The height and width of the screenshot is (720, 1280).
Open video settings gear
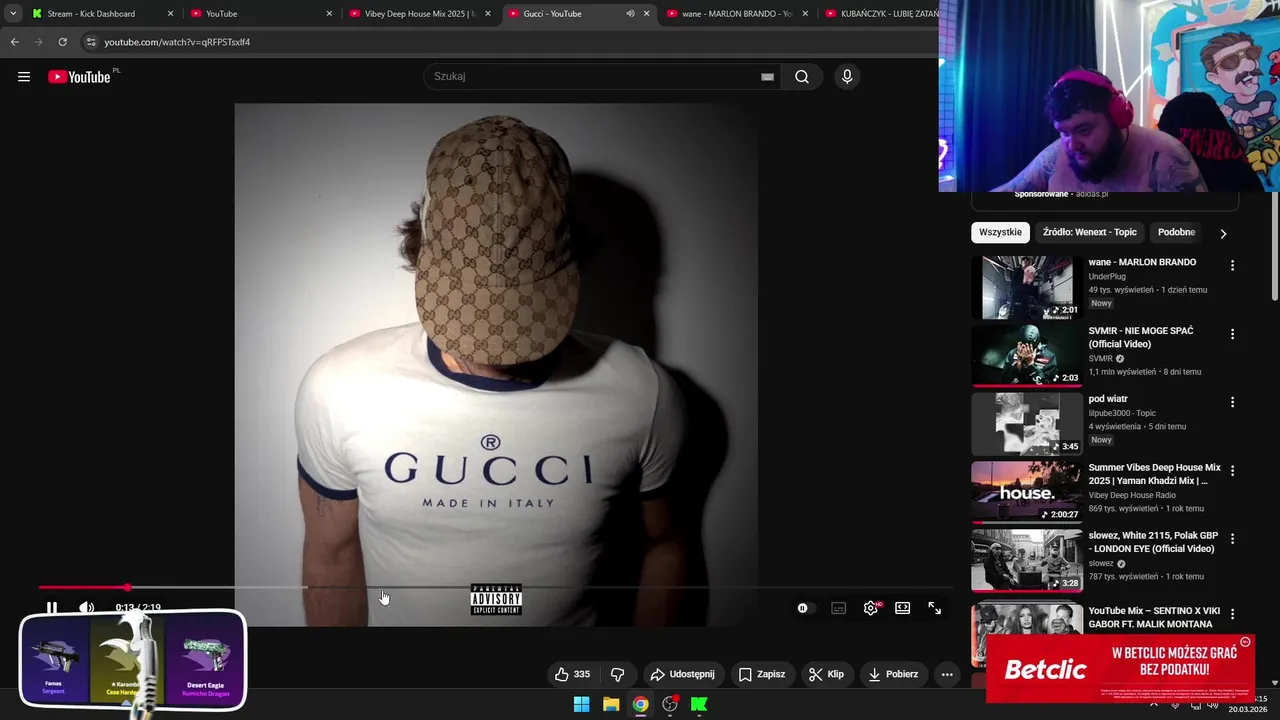pyautogui.click(x=871, y=608)
